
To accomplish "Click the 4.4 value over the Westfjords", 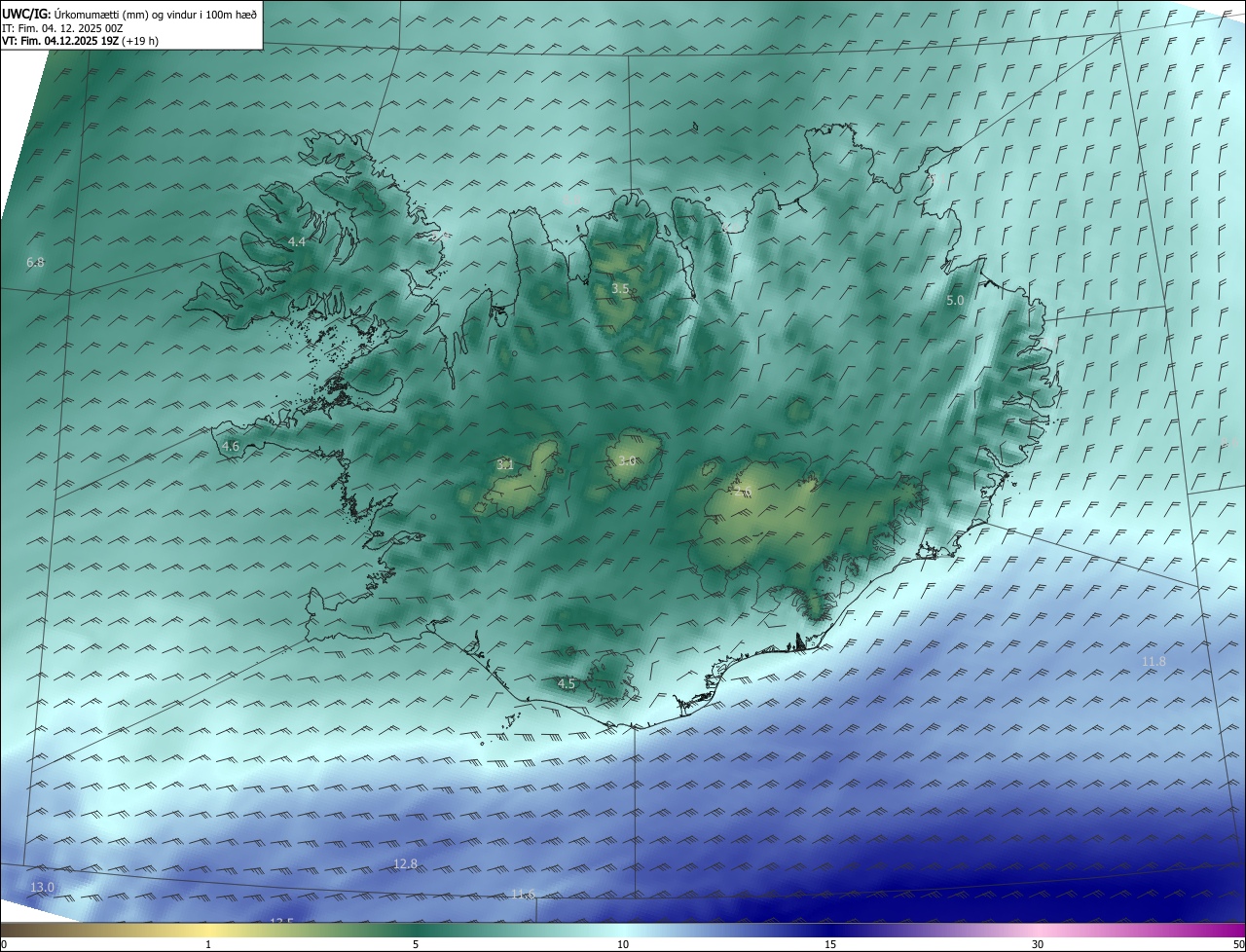I will coord(297,241).
